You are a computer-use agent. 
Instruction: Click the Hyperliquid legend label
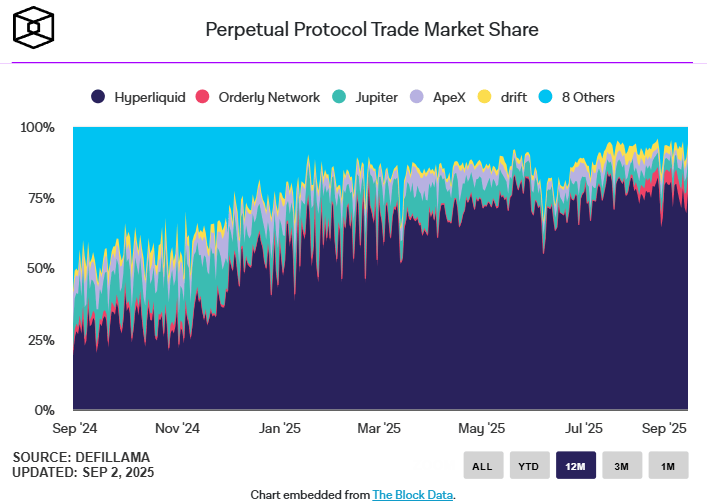click(x=150, y=97)
